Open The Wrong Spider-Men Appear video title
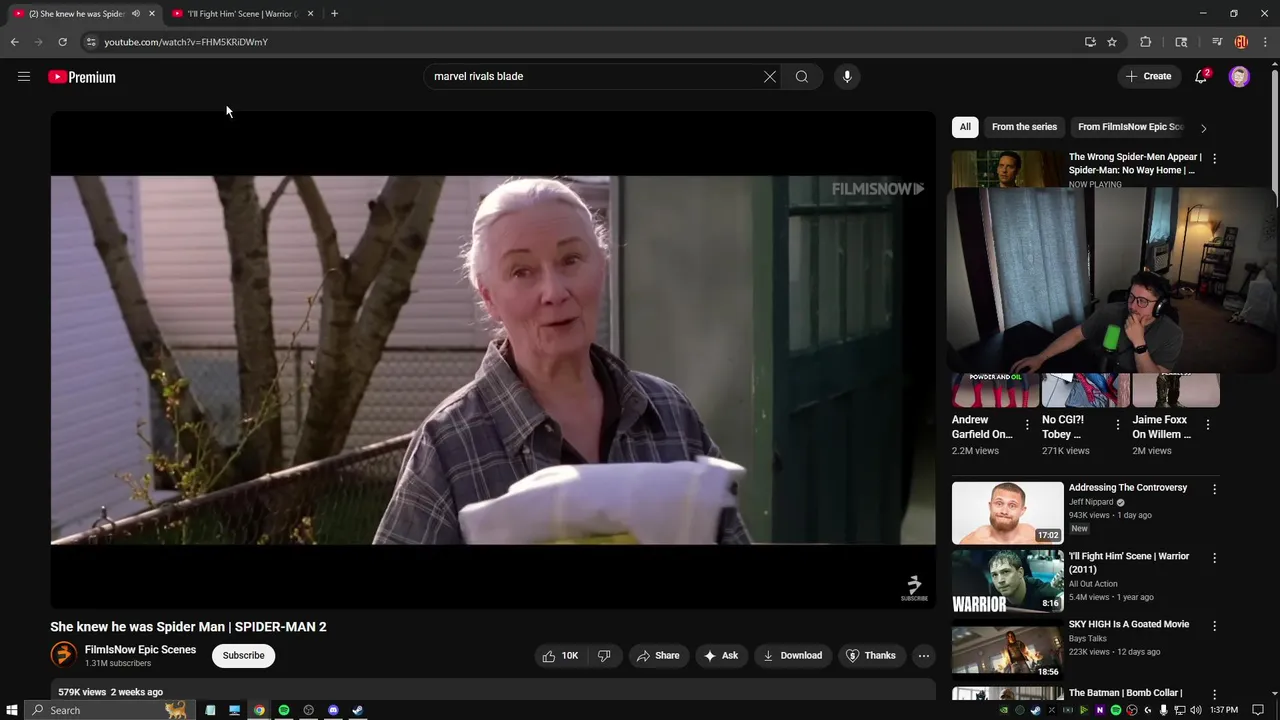 (1135, 164)
